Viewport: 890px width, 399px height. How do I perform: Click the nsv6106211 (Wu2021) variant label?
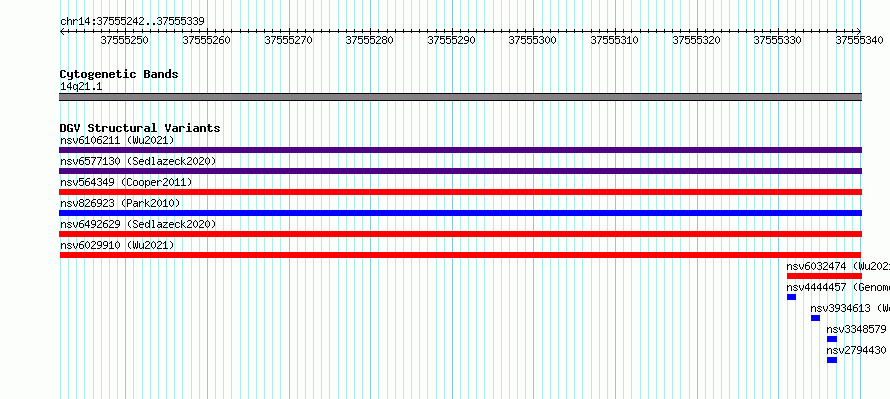[117, 140]
